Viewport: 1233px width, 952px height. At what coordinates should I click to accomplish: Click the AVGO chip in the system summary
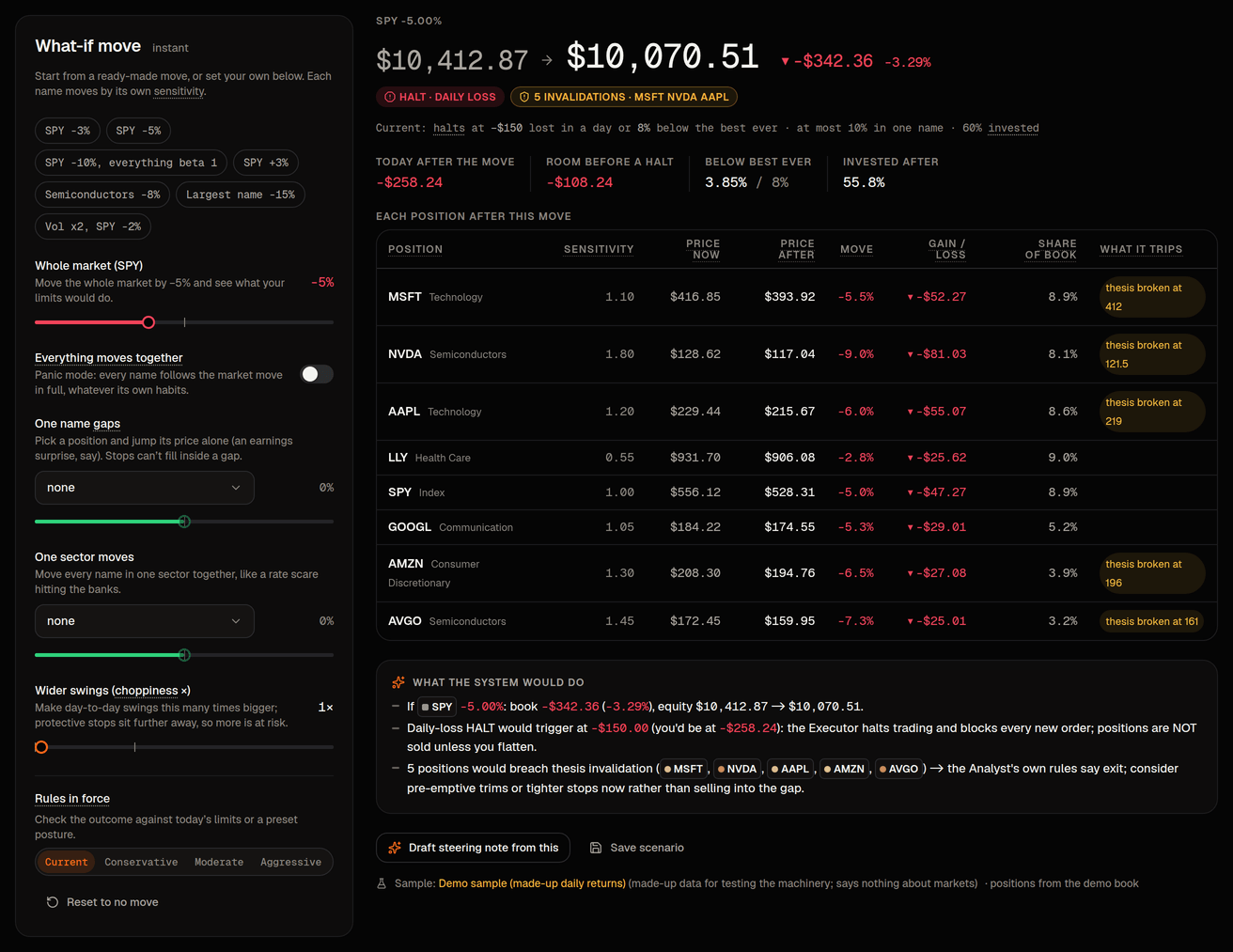[899, 769]
